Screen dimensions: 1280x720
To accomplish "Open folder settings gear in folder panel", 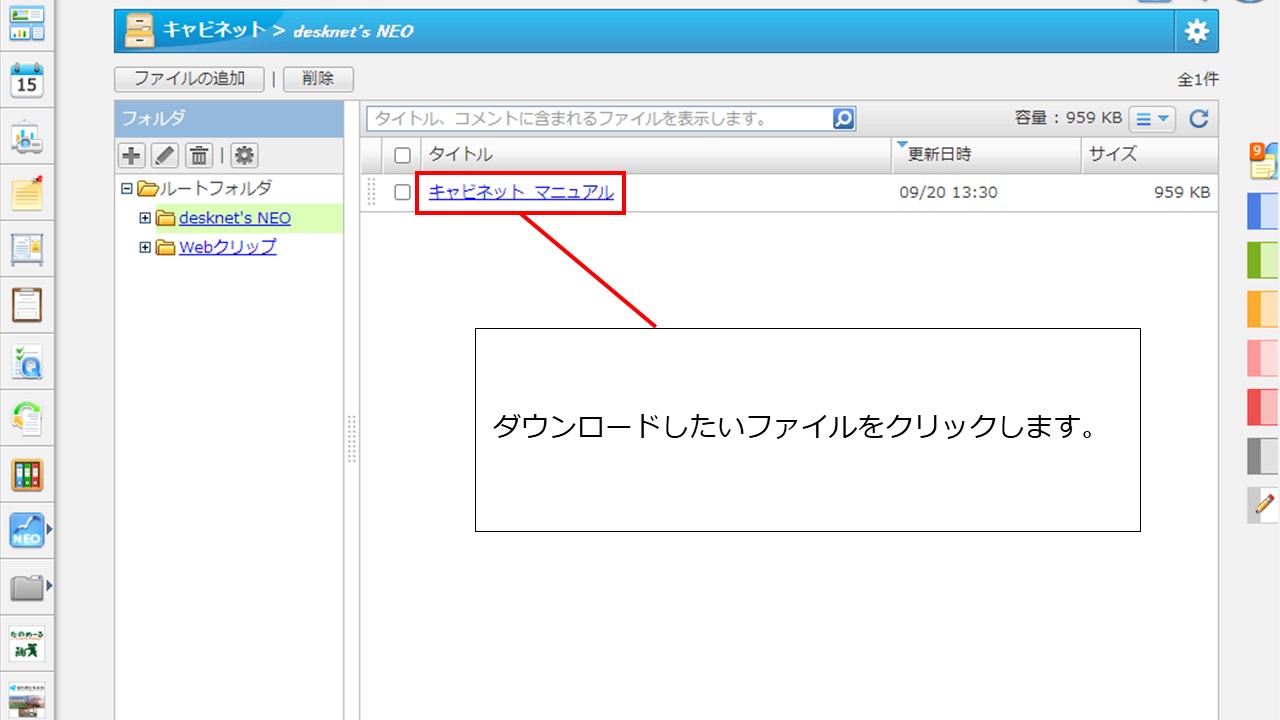I will click(x=244, y=155).
